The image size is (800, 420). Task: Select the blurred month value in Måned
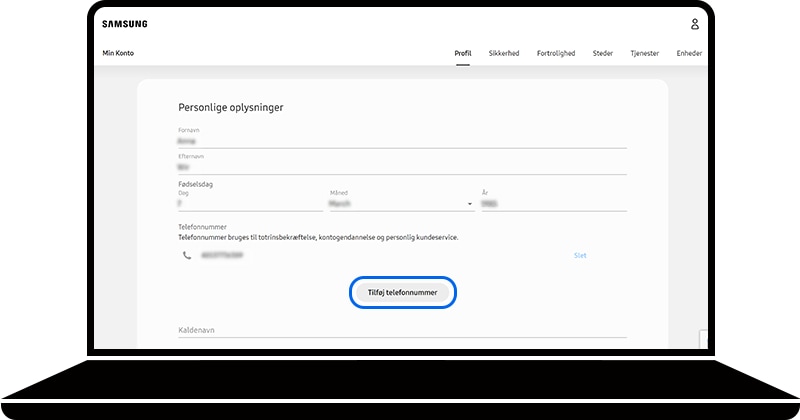(340, 204)
